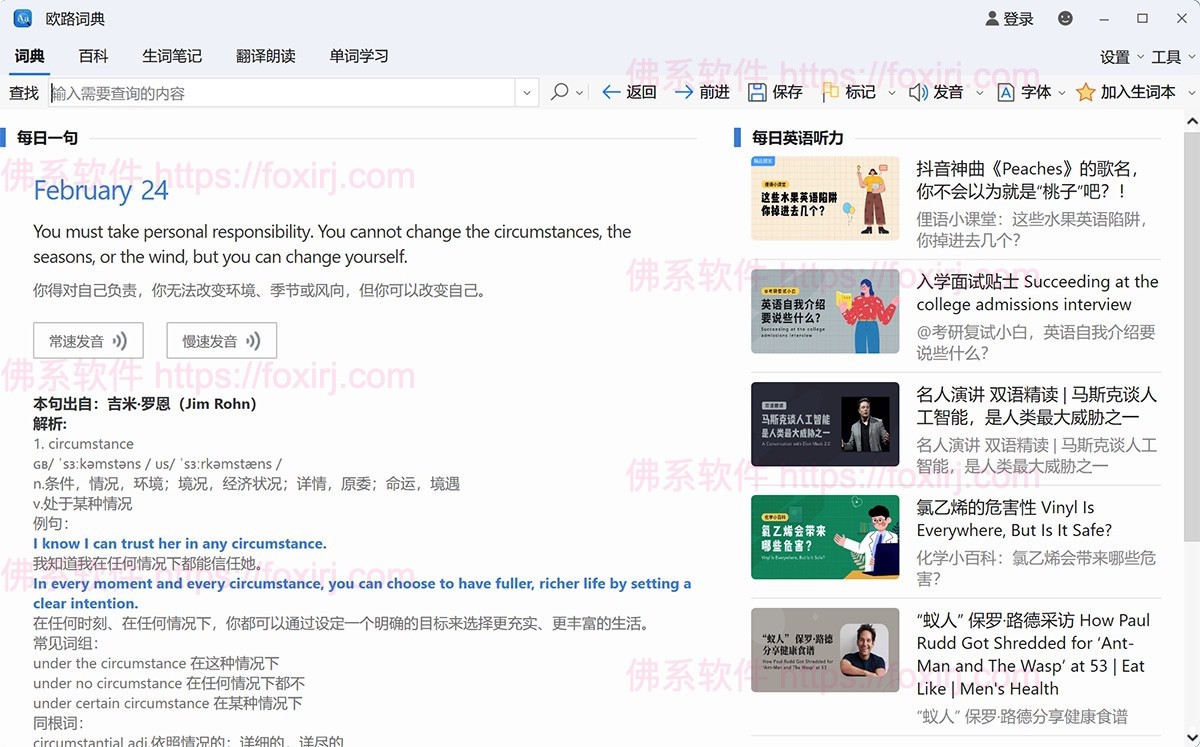1200x747 pixels.
Task: Switch to the 百科 tab
Action: coord(93,56)
